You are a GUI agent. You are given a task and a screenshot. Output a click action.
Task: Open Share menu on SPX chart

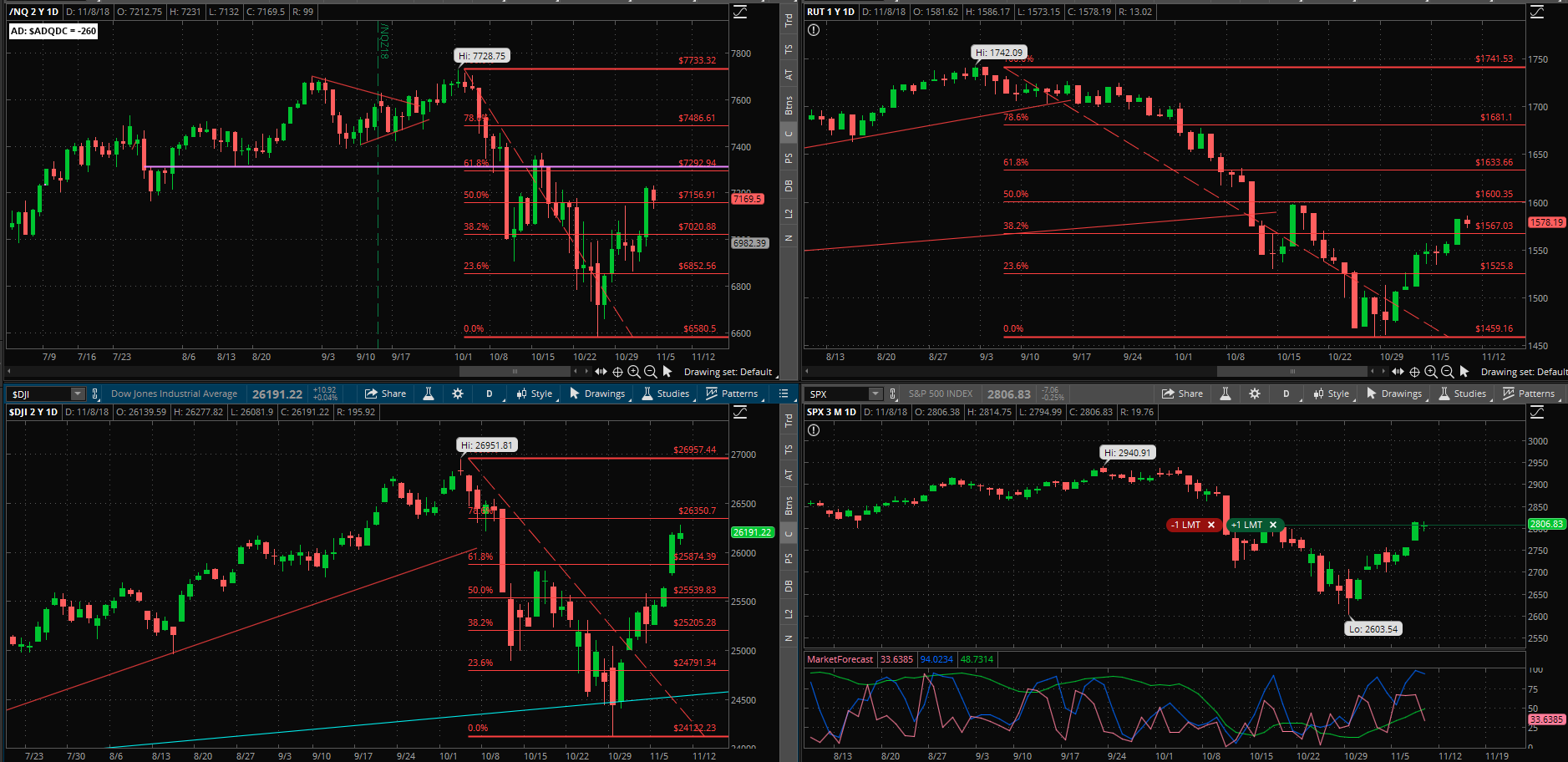click(x=1182, y=394)
